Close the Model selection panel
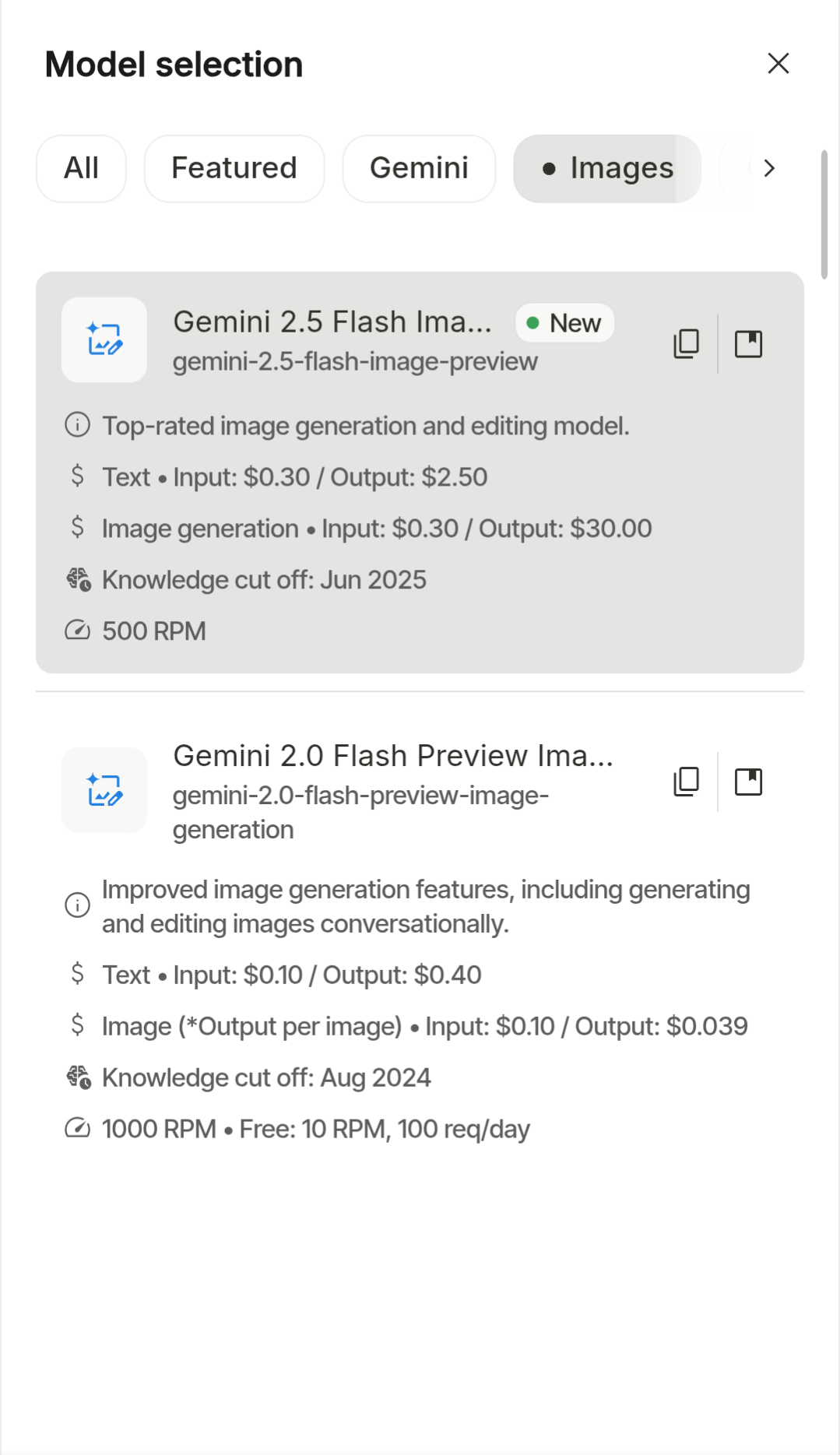840x1455 pixels. (x=778, y=64)
